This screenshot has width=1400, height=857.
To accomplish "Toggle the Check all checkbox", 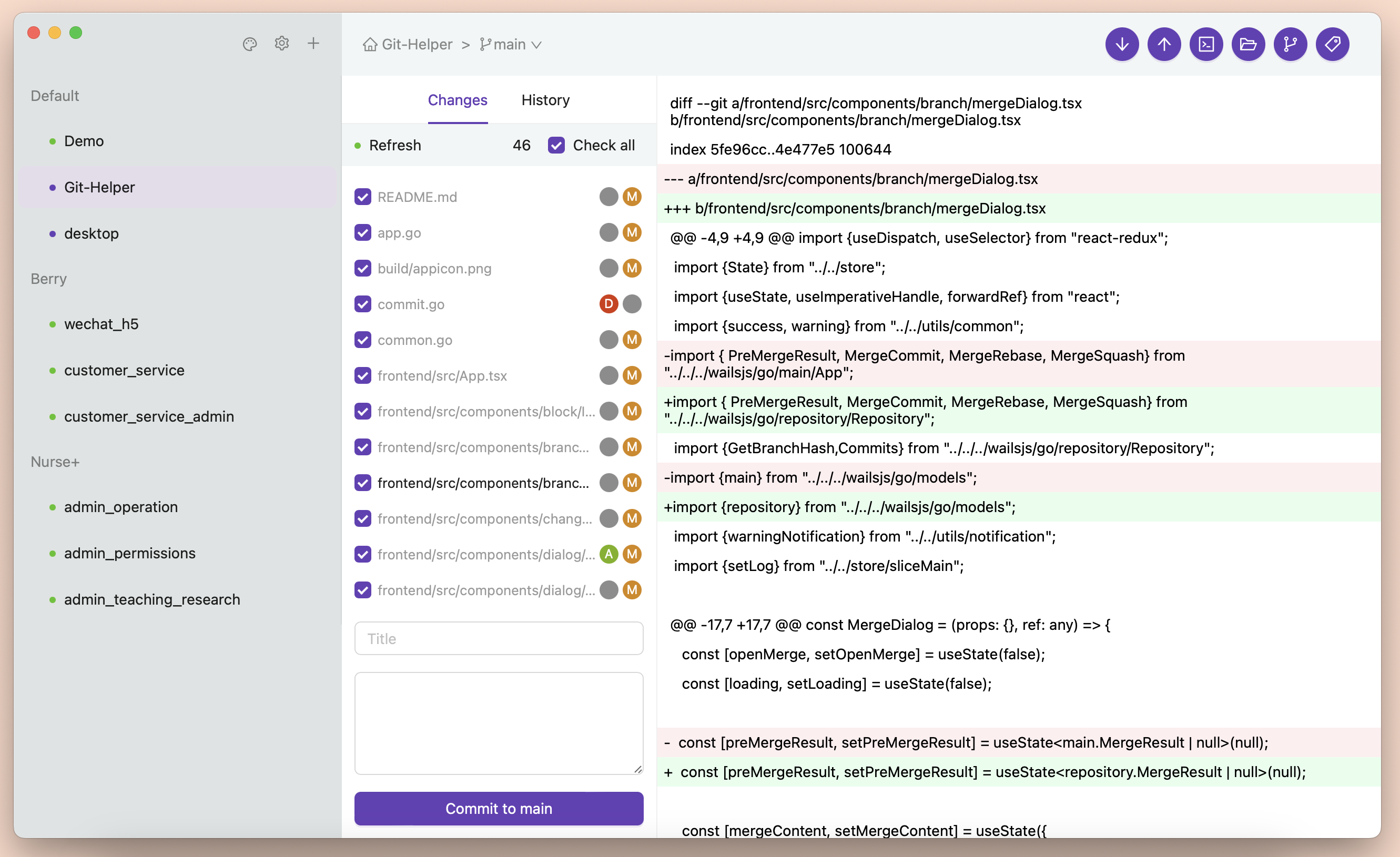I will [x=556, y=146].
